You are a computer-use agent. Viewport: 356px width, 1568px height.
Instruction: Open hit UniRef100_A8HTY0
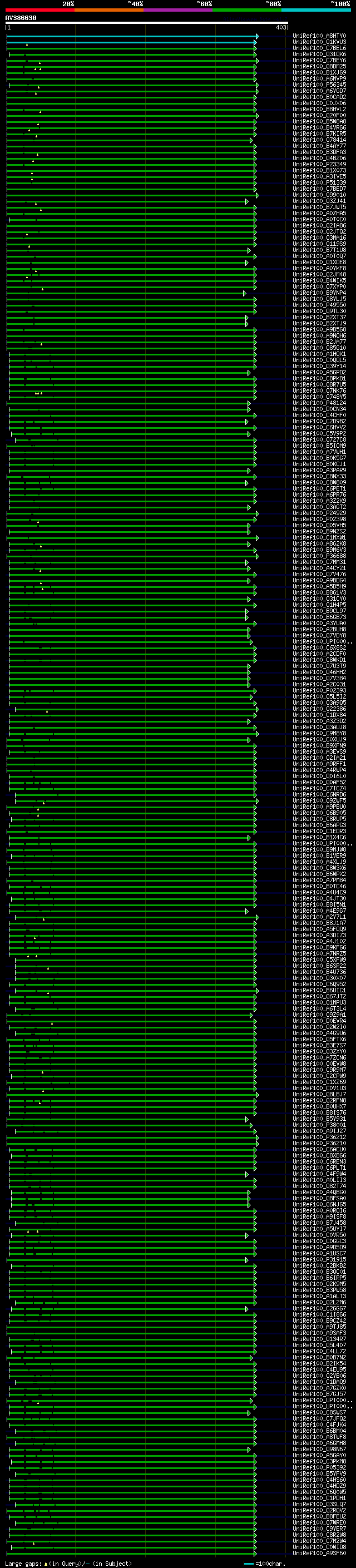[319, 37]
